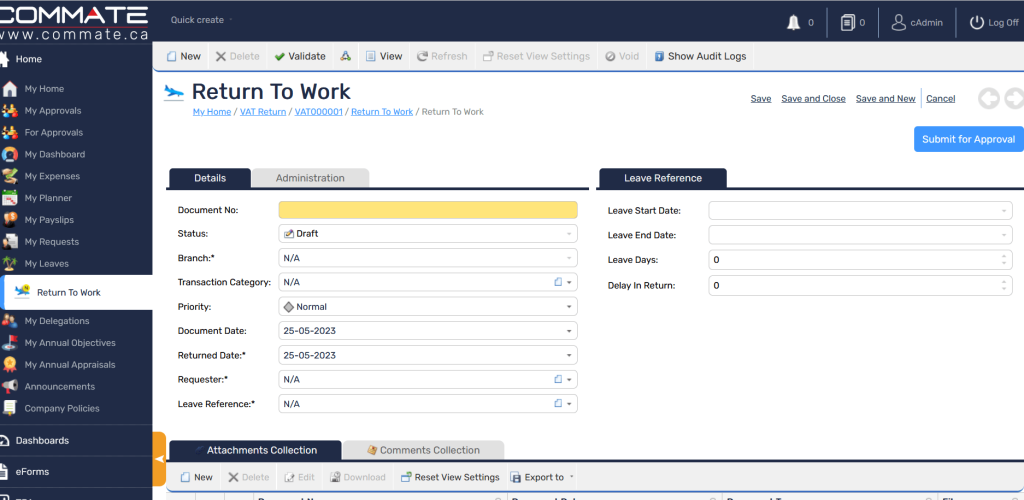
Task: Collapse sidebar using the orange arrow handle
Action: coord(159,458)
